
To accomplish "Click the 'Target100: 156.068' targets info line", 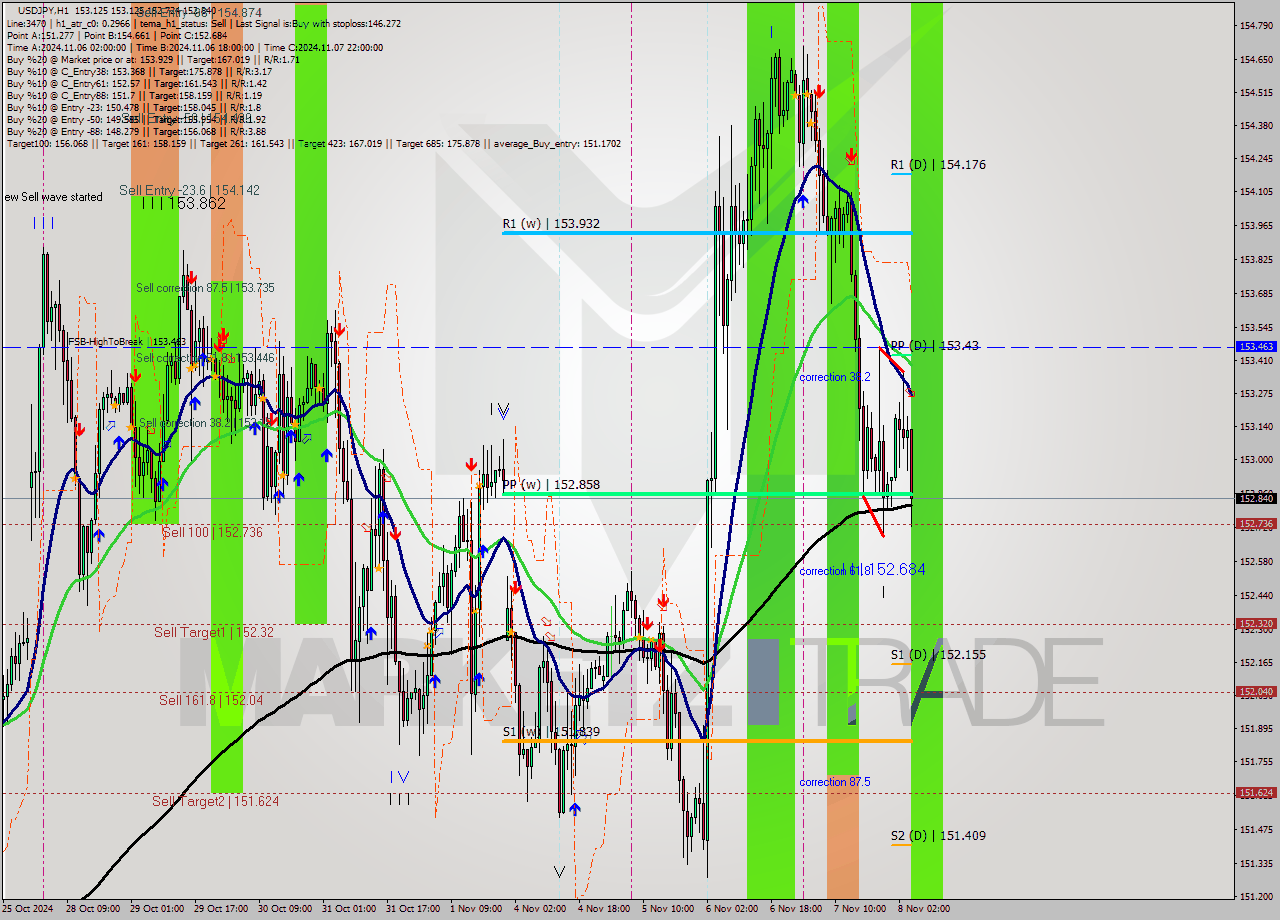I will (x=313, y=144).
